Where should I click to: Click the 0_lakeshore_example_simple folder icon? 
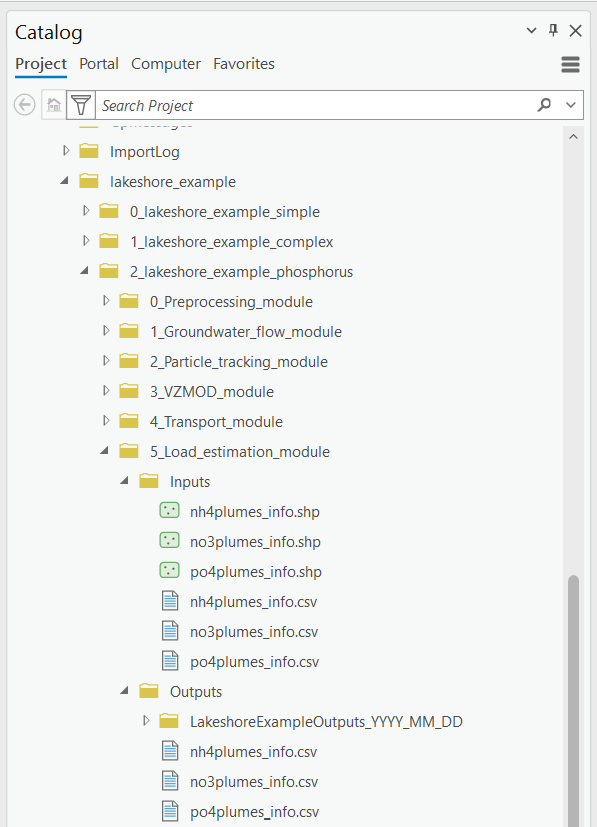(x=109, y=211)
